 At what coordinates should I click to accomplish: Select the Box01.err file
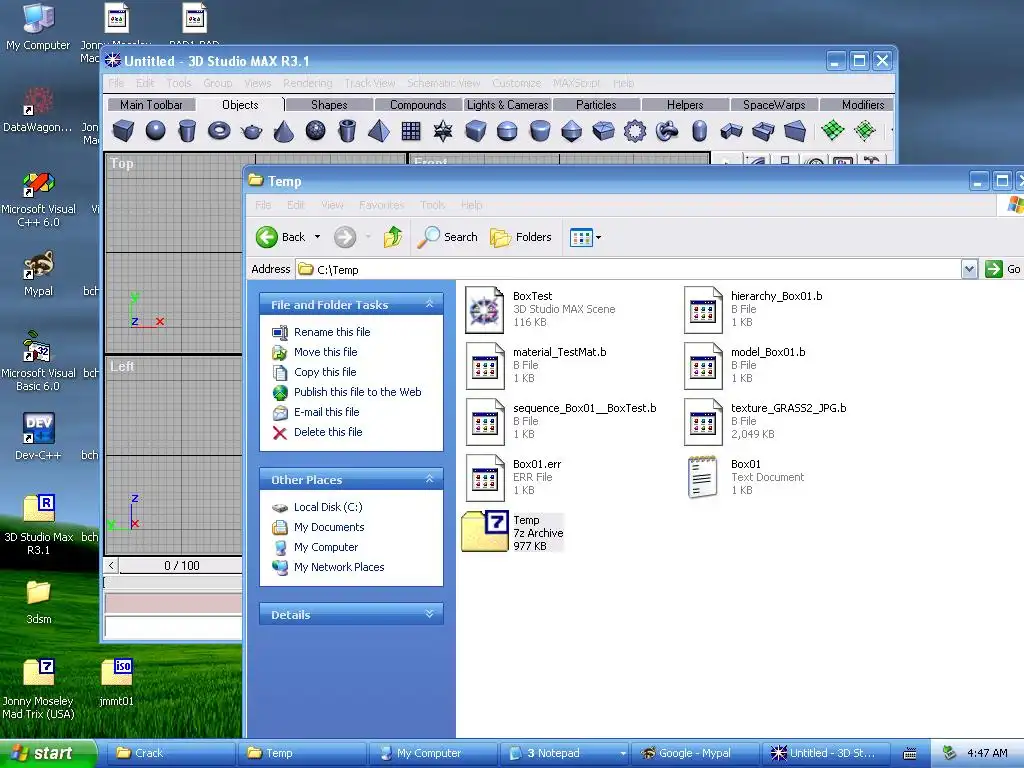click(x=513, y=477)
